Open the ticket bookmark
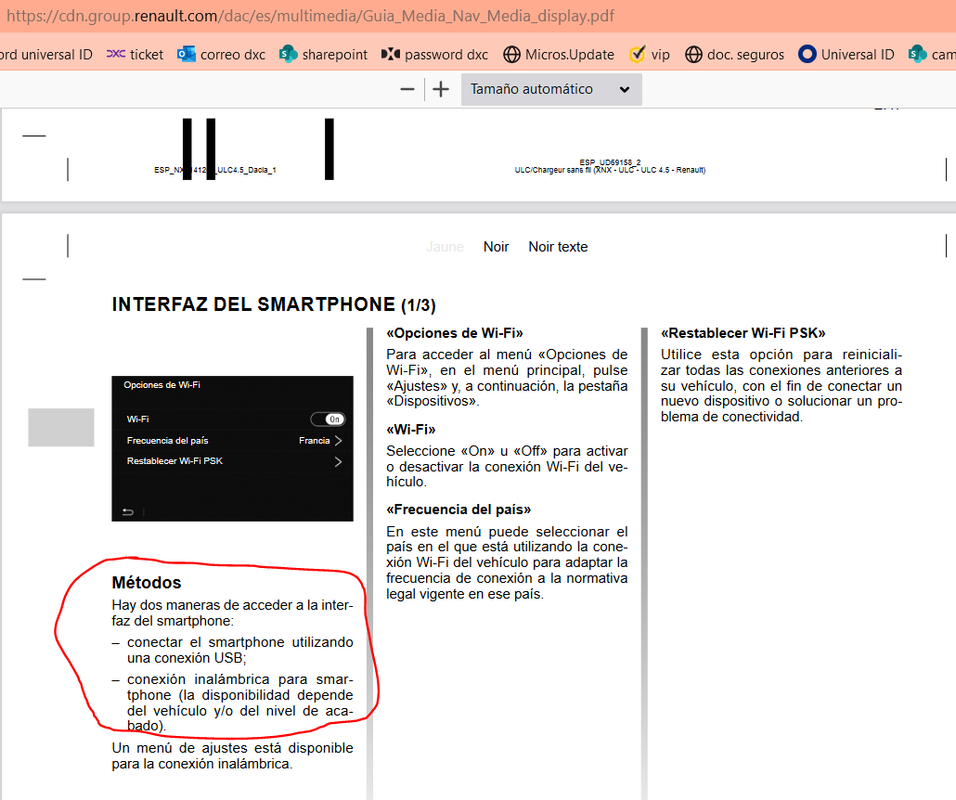This screenshot has width=956, height=800. [135, 54]
